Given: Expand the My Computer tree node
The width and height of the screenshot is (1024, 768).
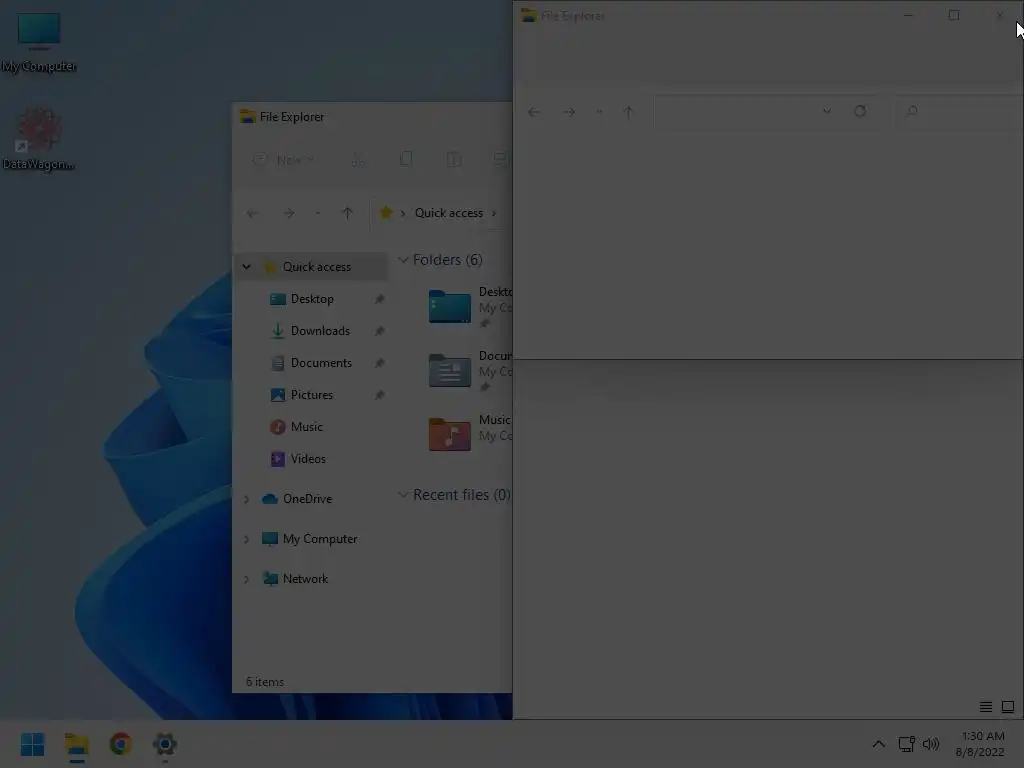Looking at the screenshot, I should click(x=246, y=539).
